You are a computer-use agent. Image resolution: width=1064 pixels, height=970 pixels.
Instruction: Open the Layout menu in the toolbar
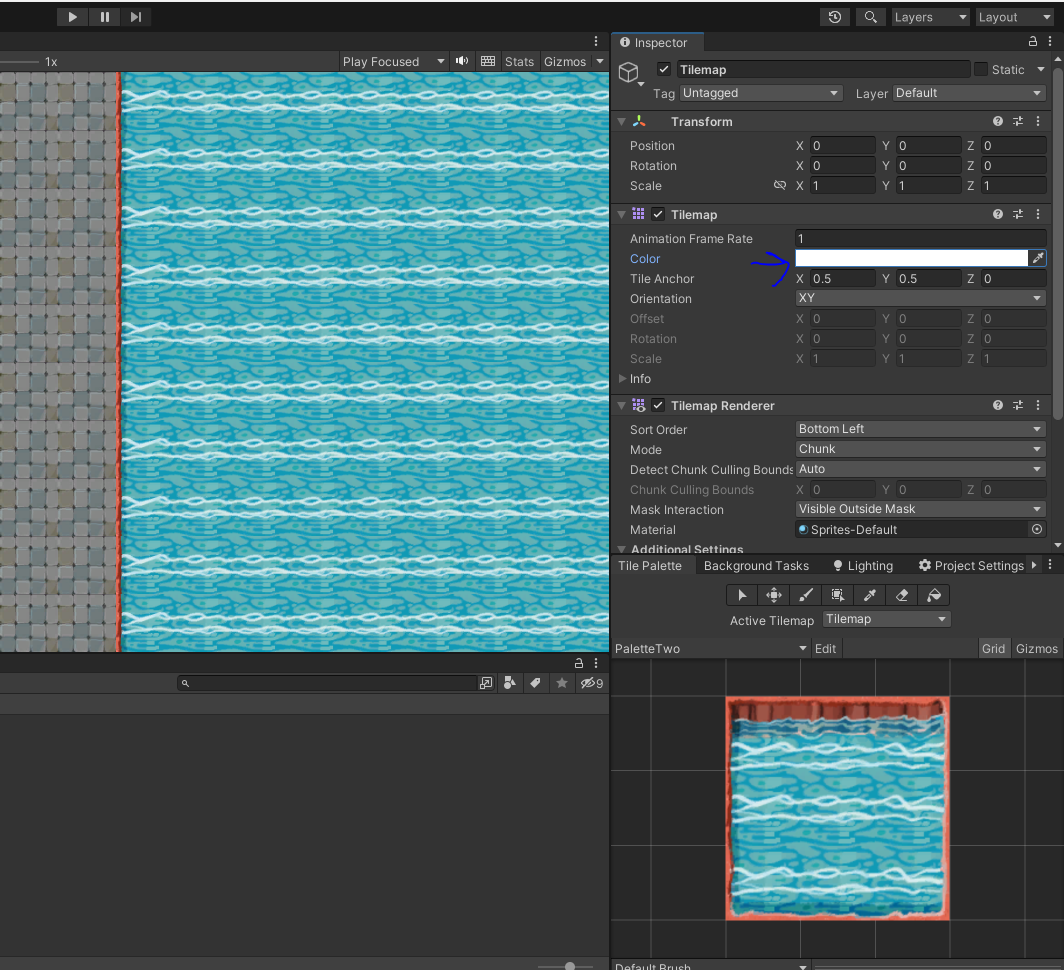pos(1014,16)
